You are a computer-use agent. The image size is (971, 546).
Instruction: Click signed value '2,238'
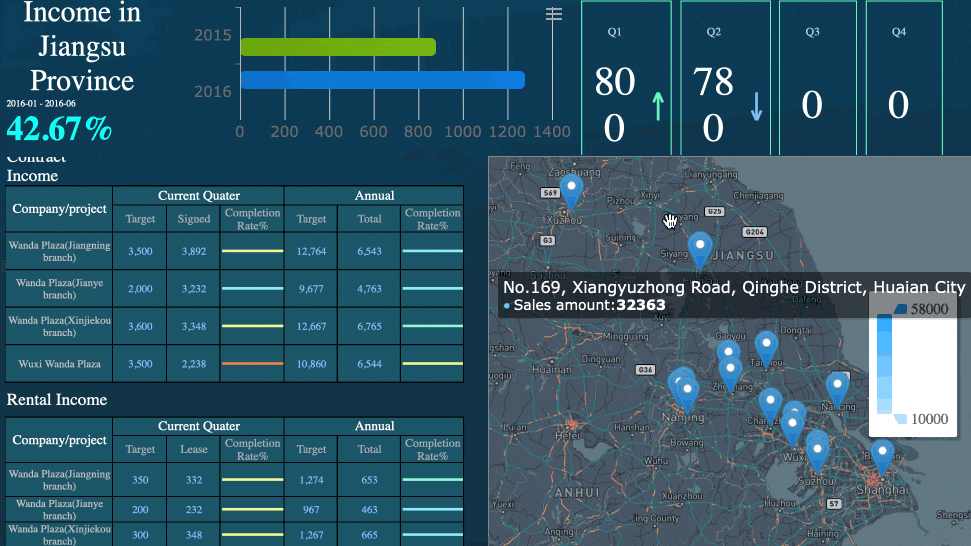pyautogui.click(x=194, y=364)
